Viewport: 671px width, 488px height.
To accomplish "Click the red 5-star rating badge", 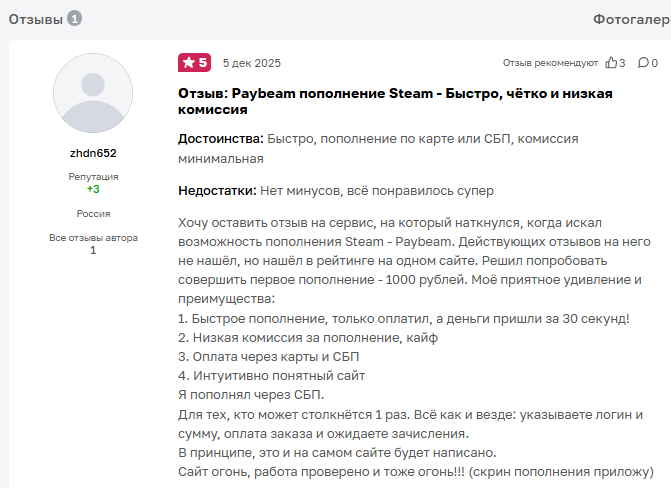I will [x=194, y=63].
